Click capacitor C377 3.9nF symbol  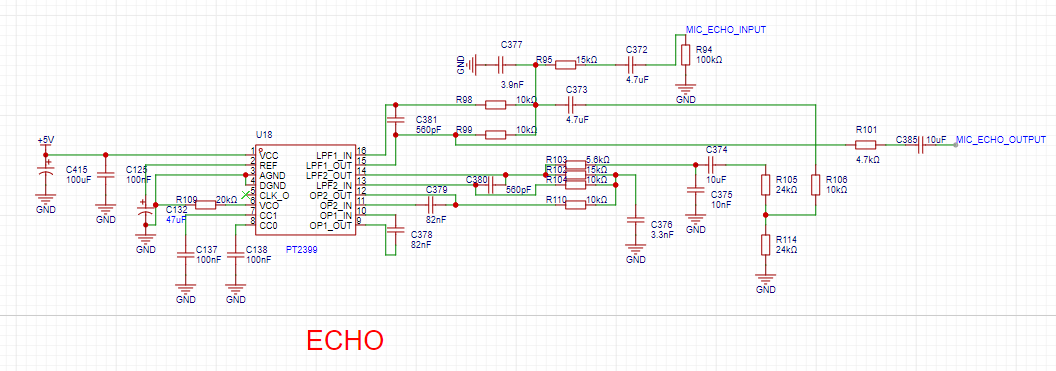[x=501, y=65]
